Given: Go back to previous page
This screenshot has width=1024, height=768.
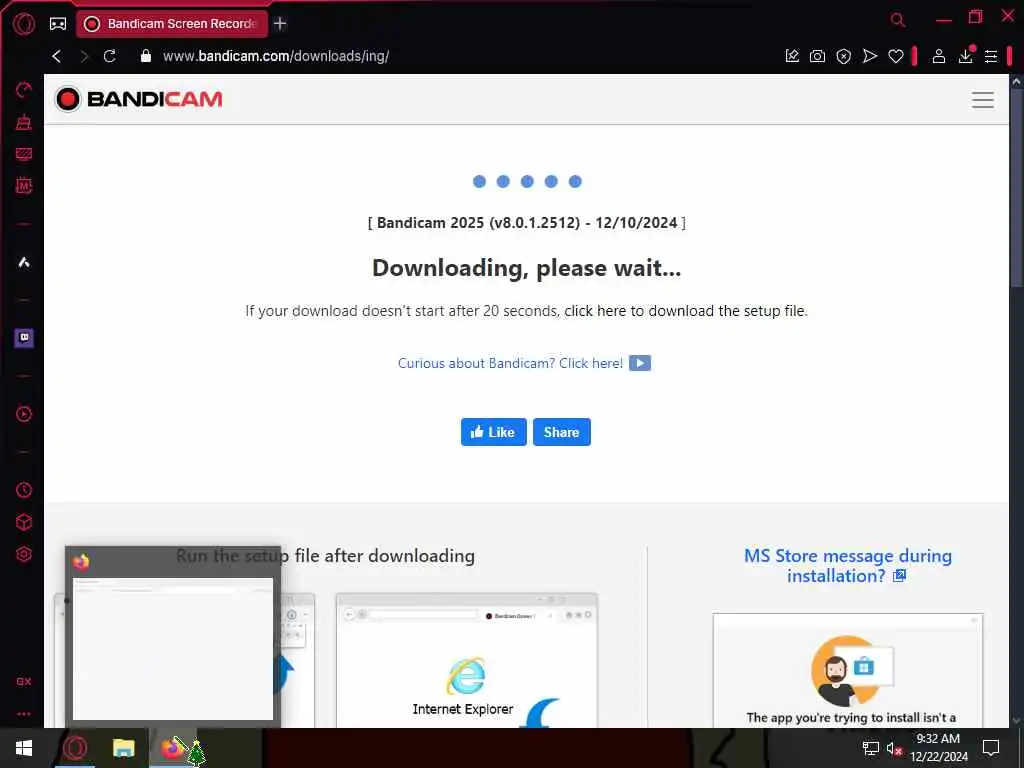Looking at the screenshot, I should click(57, 56).
